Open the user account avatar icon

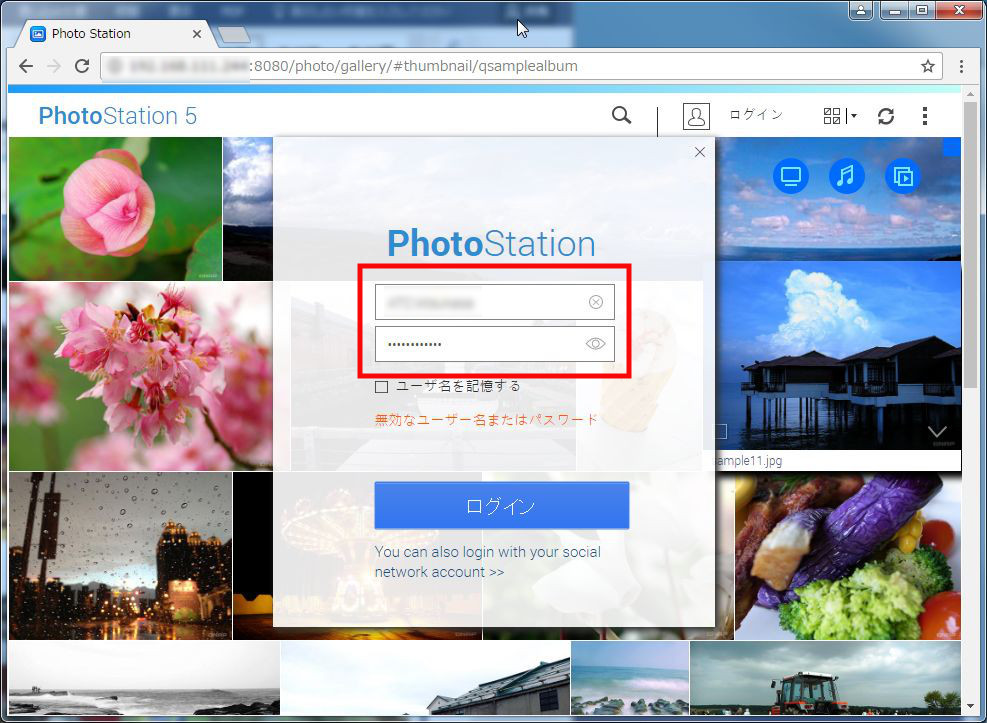coord(696,116)
